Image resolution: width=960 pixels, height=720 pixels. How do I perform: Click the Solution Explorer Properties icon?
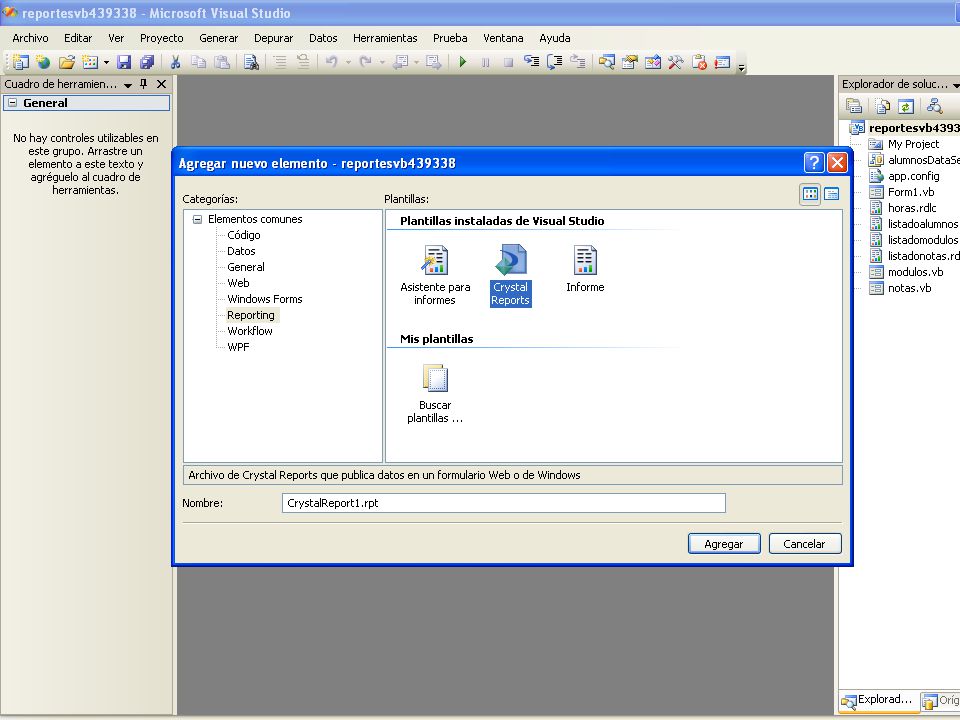(854, 106)
